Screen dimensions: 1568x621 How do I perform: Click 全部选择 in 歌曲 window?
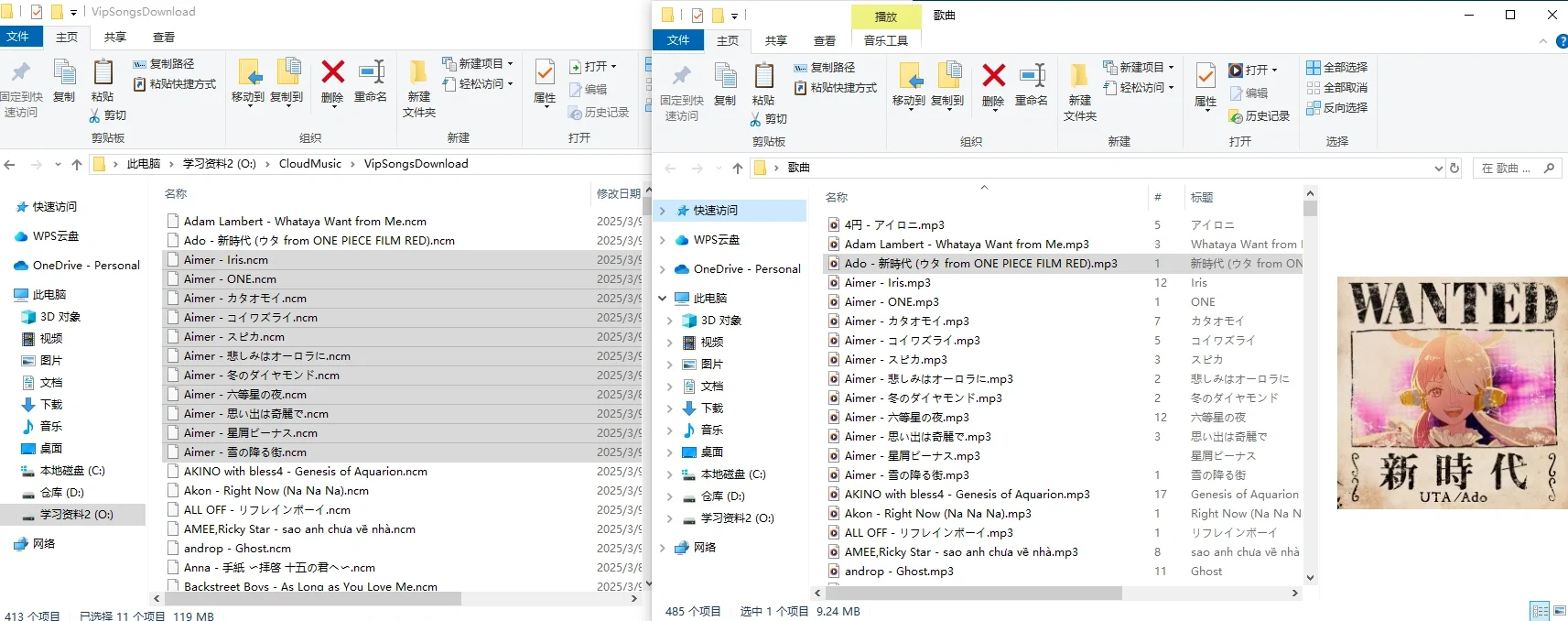(1337, 68)
